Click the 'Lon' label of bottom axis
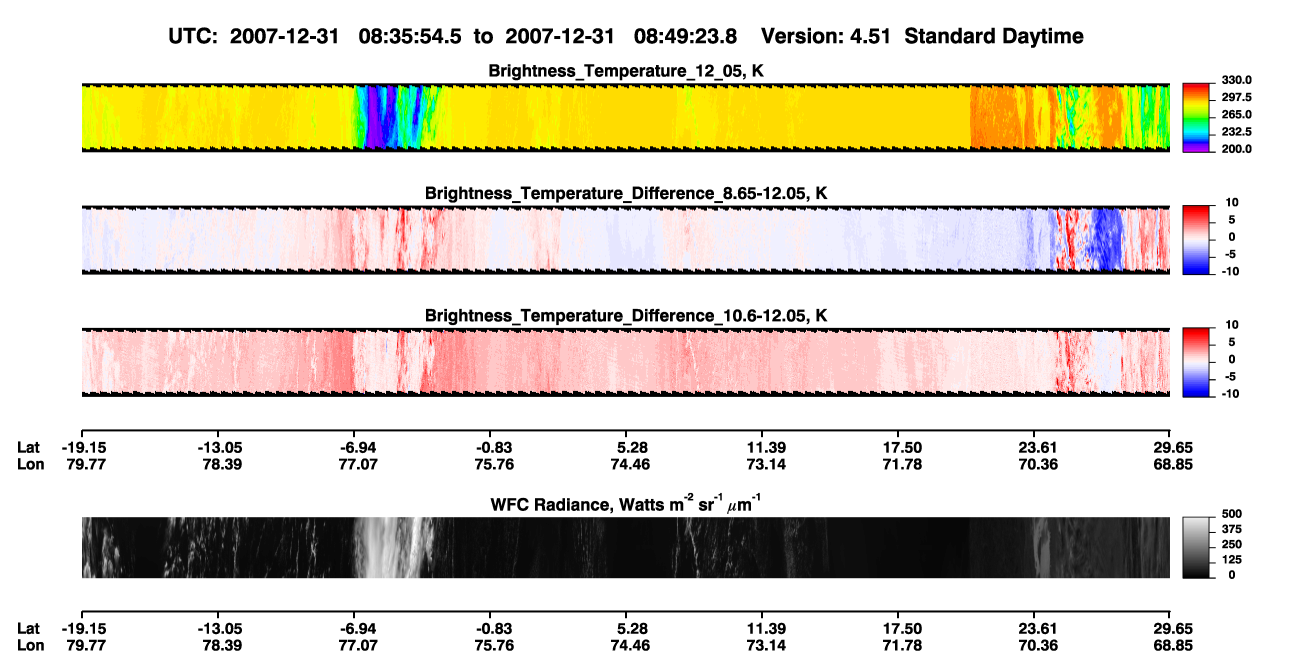 coord(29,645)
